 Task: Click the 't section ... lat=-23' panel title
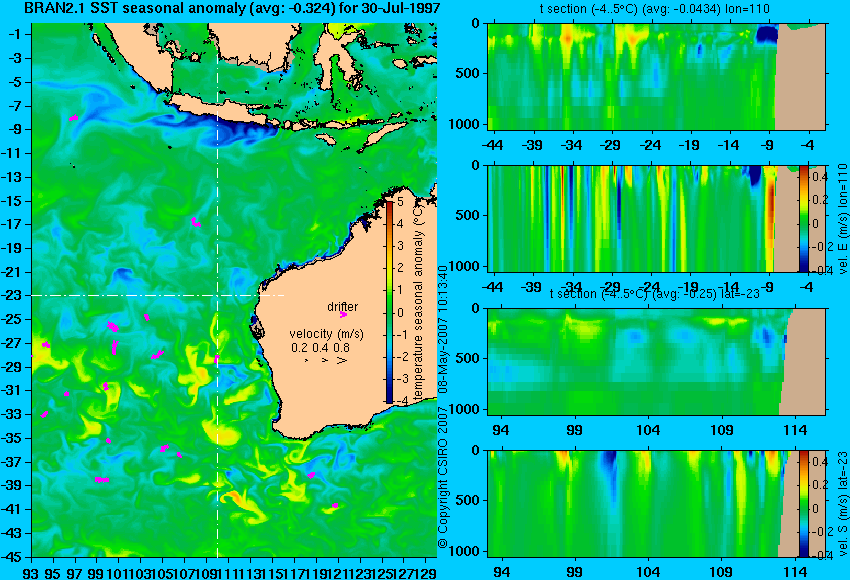pos(654,294)
